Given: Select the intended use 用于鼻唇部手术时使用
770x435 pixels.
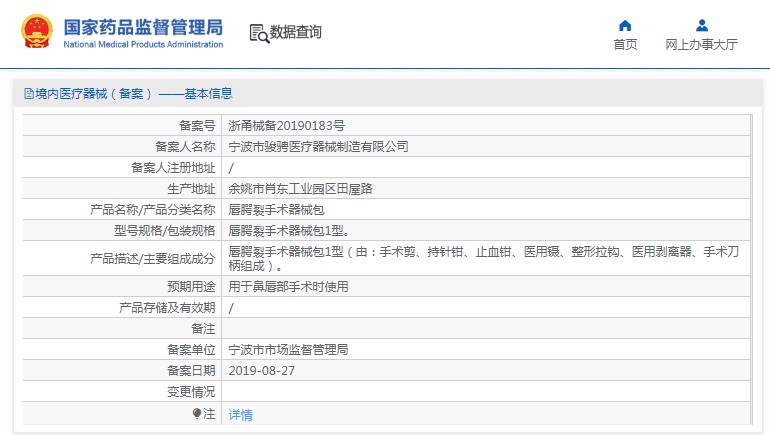Looking at the screenshot, I should point(288,287).
